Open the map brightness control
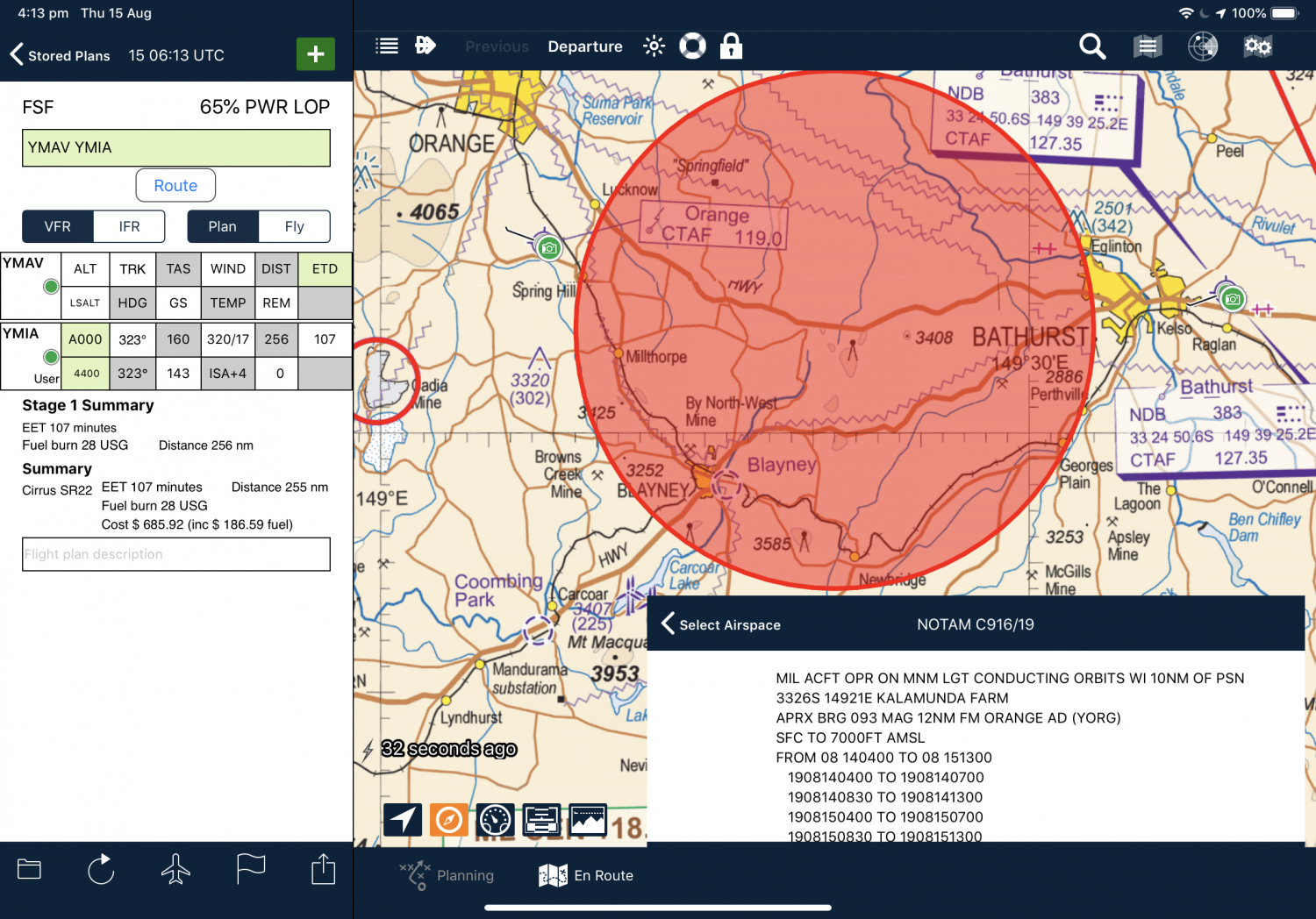This screenshot has width=1316, height=919. (x=654, y=46)
